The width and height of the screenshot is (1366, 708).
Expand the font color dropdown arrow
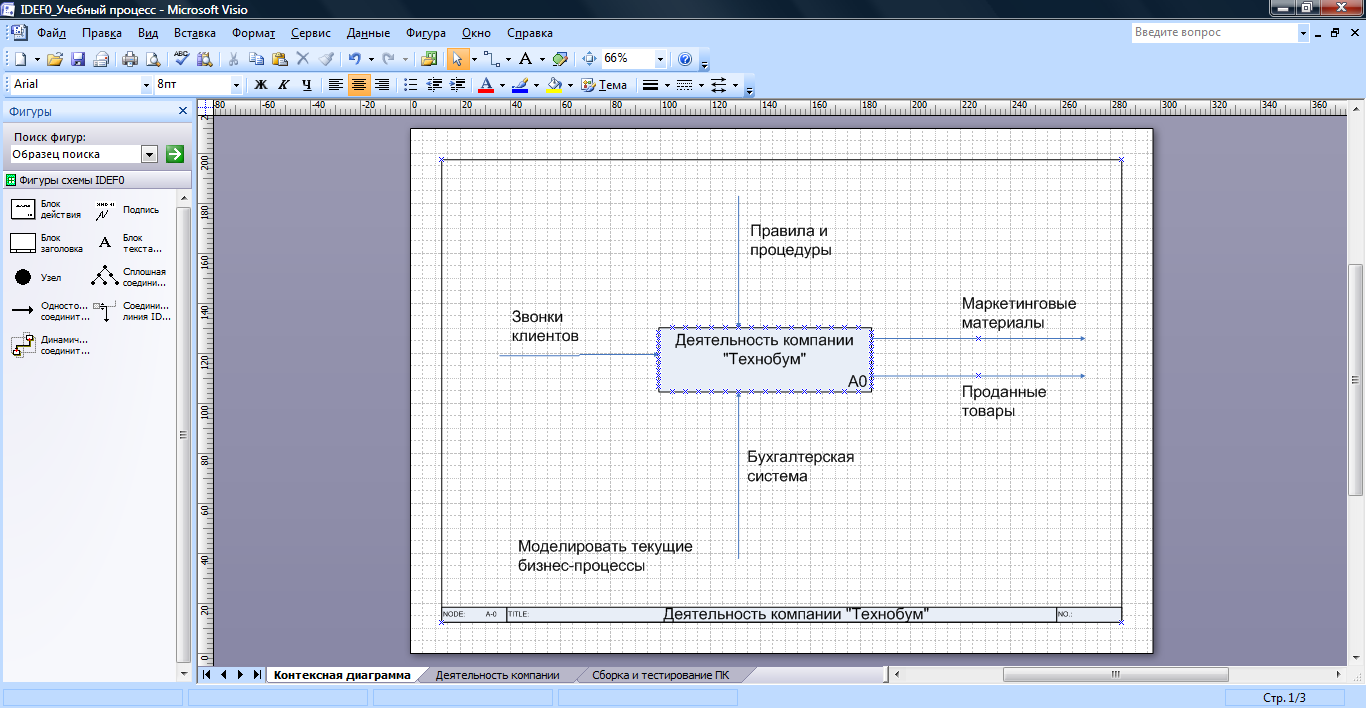coord(502,85)
